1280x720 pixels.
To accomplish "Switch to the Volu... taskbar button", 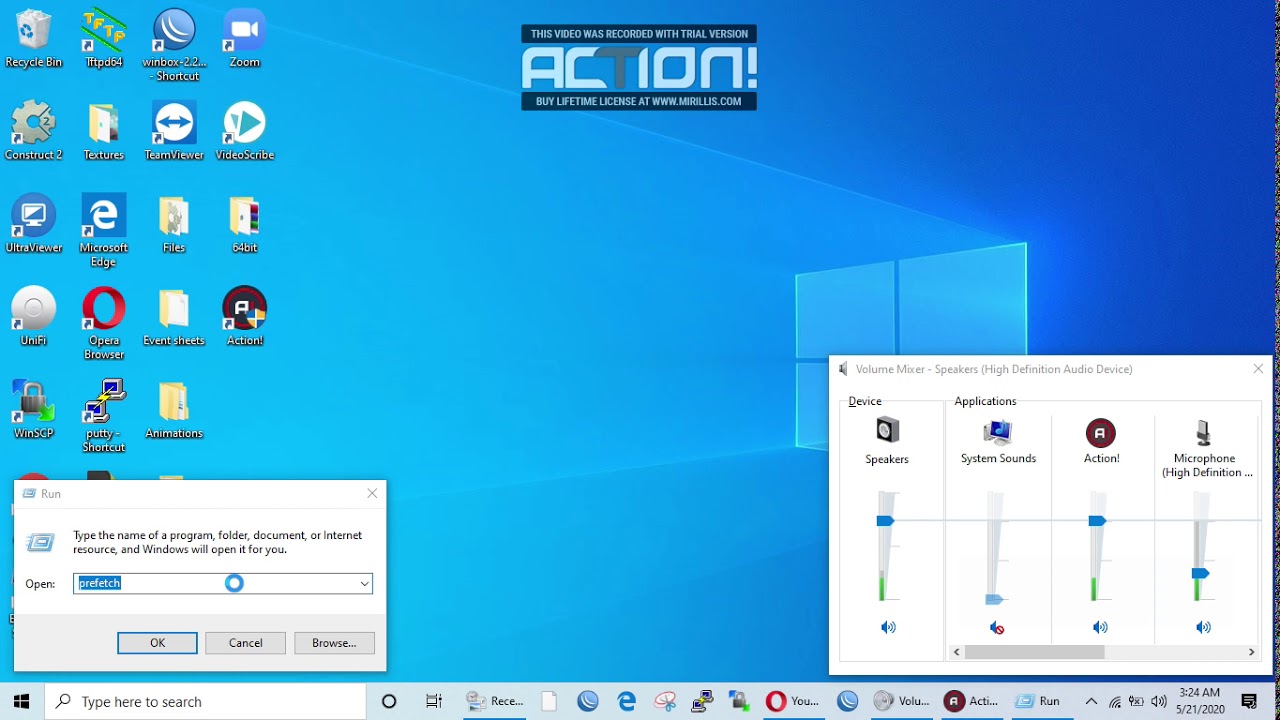I will pyautogui.click(x=903, y=701).
